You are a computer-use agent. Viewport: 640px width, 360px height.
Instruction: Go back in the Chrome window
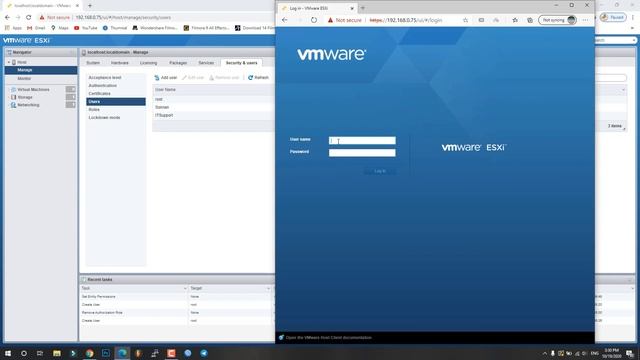pos(7,18)
